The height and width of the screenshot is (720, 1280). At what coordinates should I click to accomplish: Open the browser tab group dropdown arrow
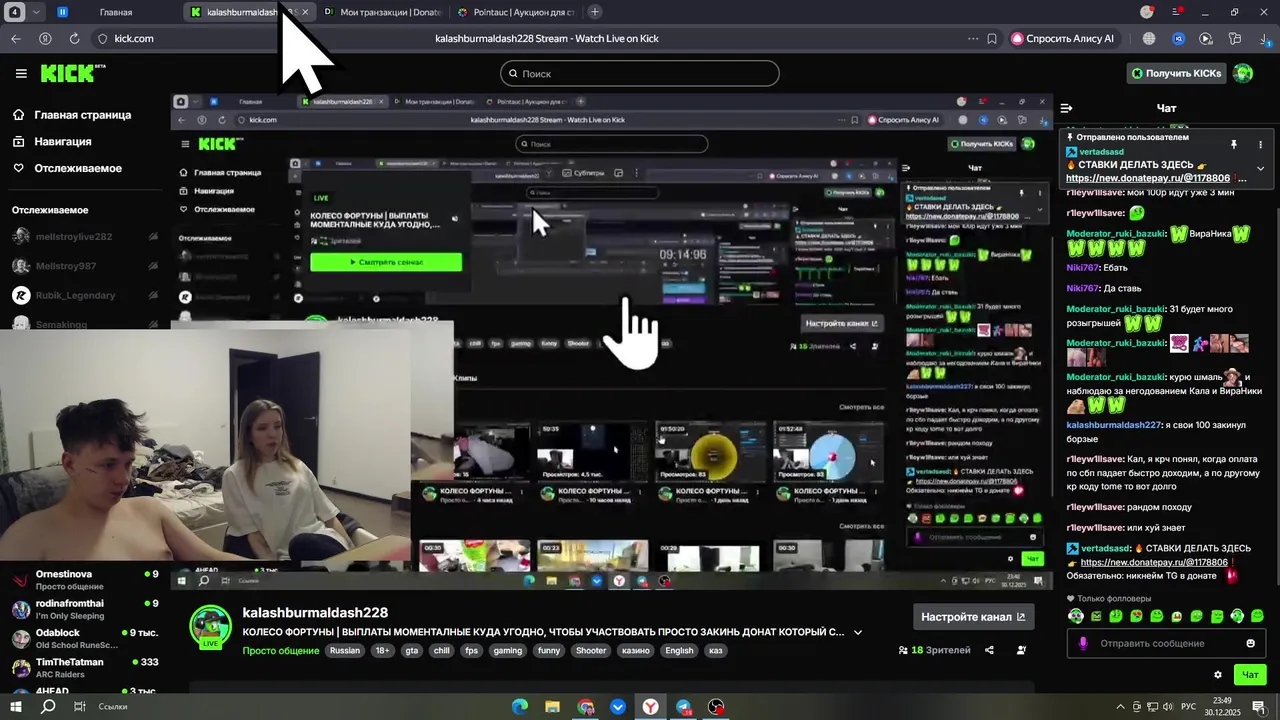pyautogui.click(x=37, y=12)
